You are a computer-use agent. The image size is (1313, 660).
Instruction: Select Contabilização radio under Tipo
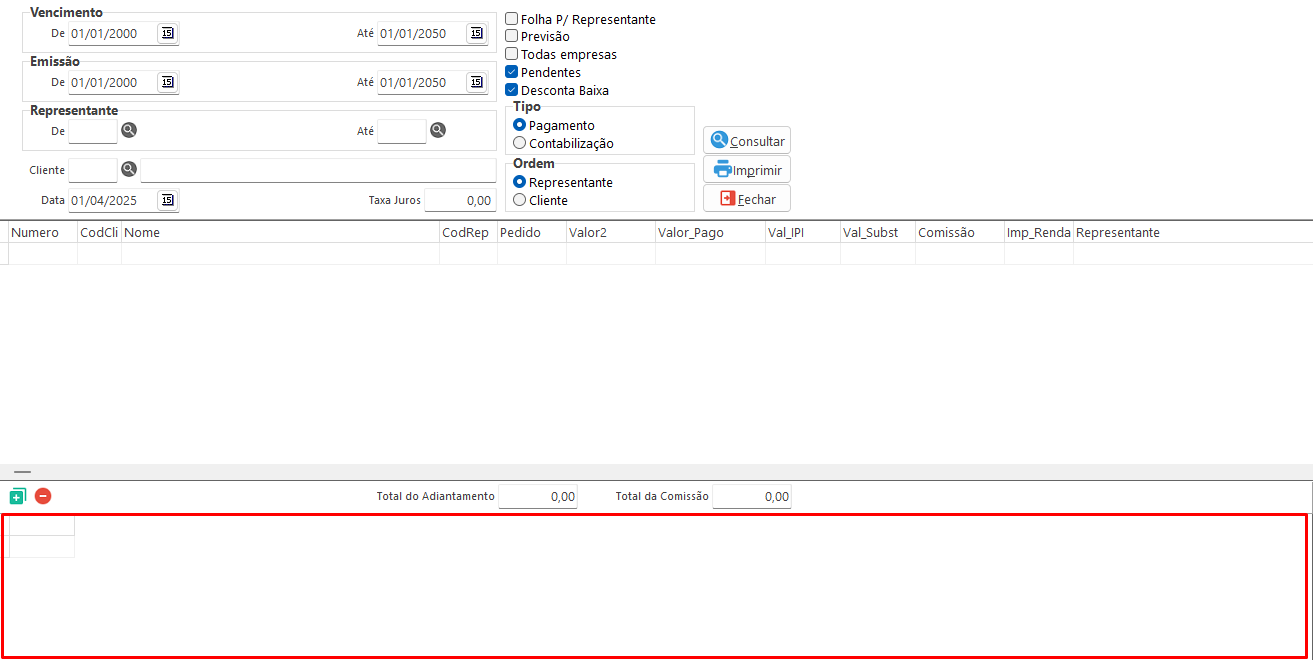pos(520,144)
